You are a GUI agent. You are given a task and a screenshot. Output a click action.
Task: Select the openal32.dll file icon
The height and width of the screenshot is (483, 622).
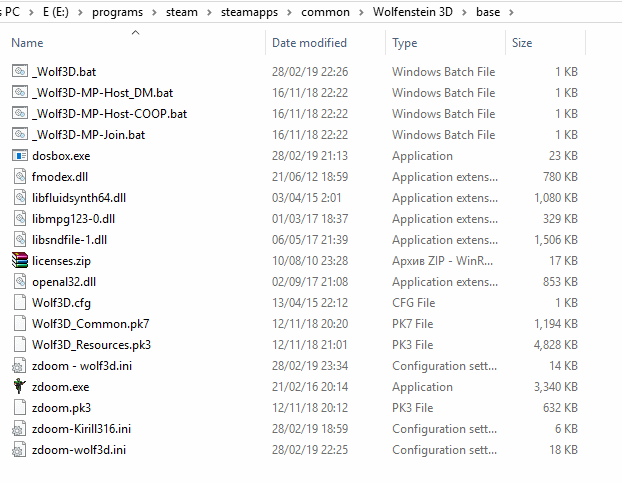[x=20, y=282]
